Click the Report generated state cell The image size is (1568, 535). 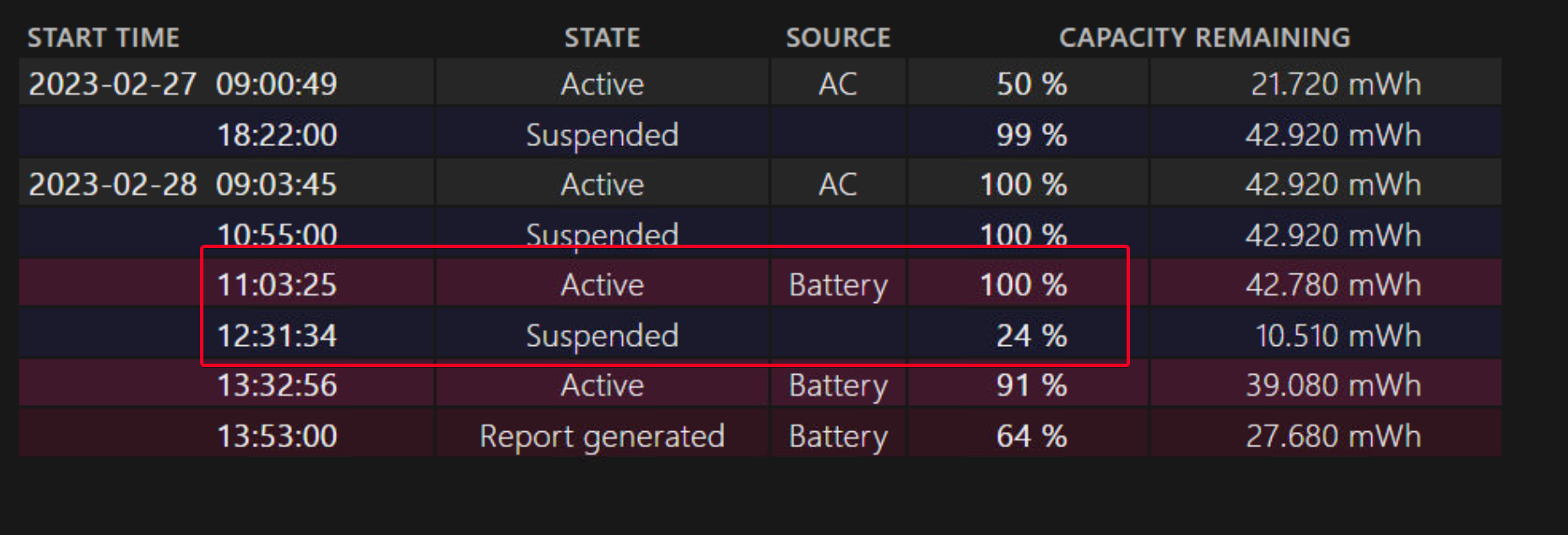[x=603, y=436]
